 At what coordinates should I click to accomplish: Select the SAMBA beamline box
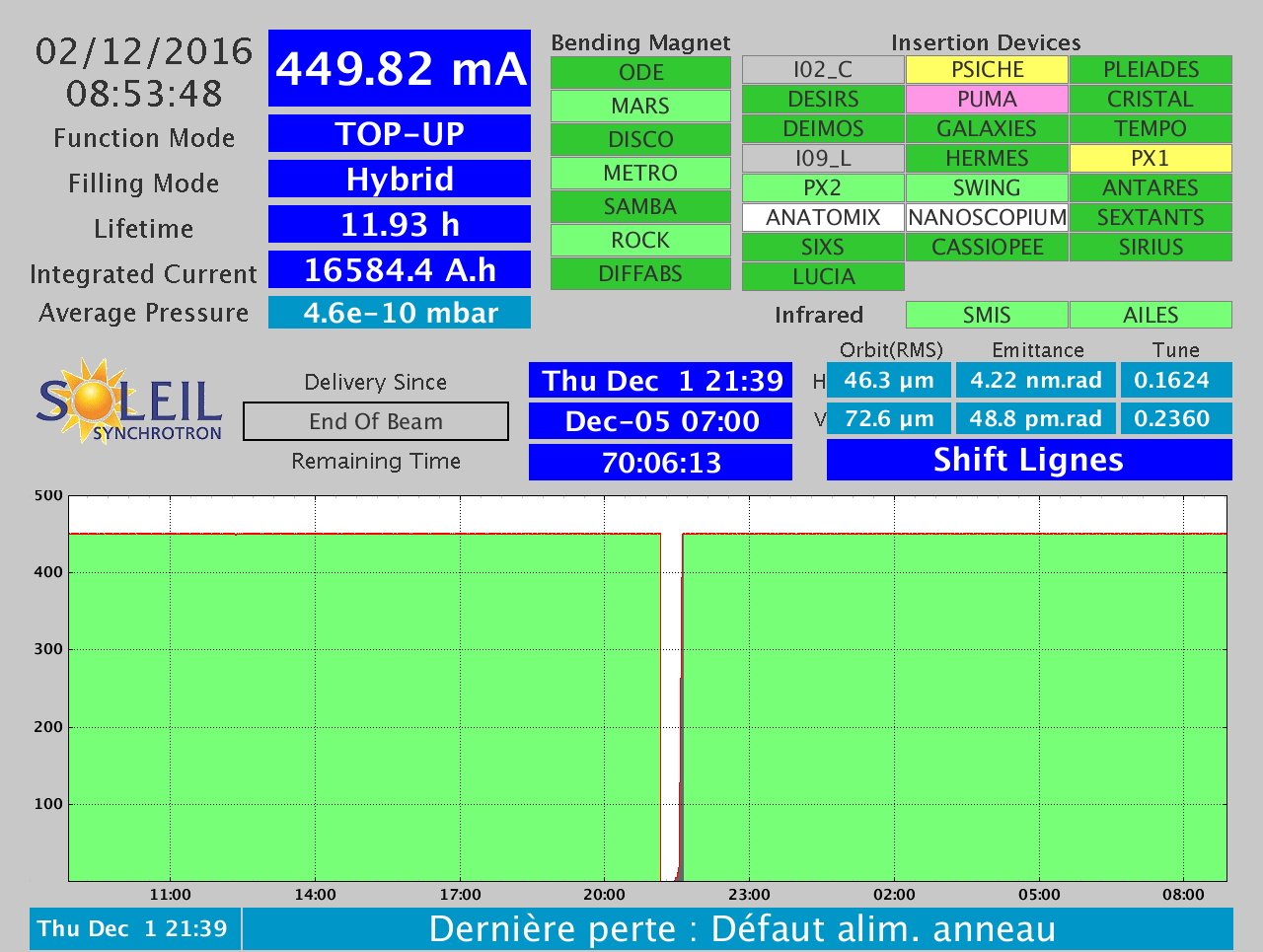[x=640, y=206]
